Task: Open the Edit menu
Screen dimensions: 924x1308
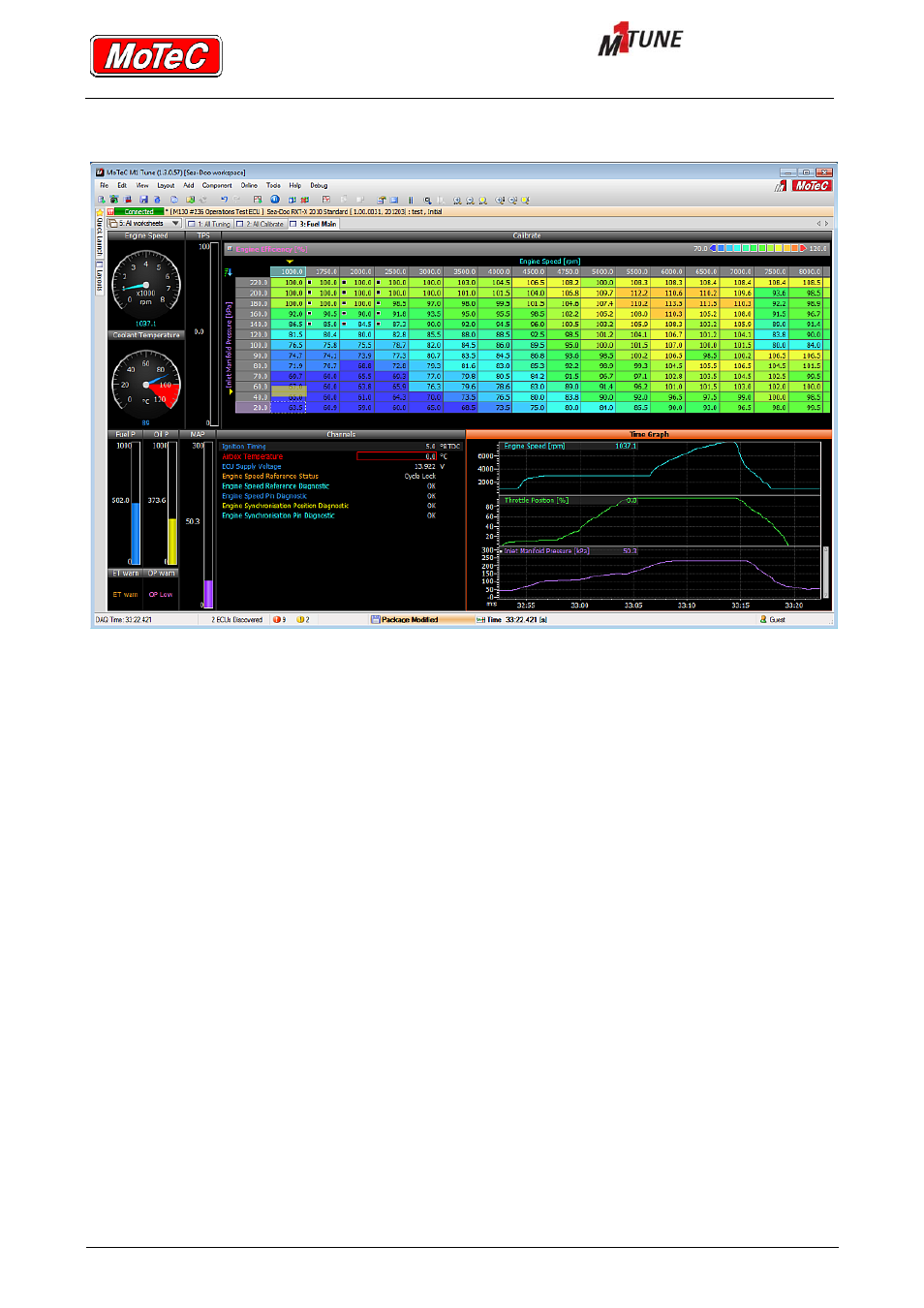Action: [122, 185]
